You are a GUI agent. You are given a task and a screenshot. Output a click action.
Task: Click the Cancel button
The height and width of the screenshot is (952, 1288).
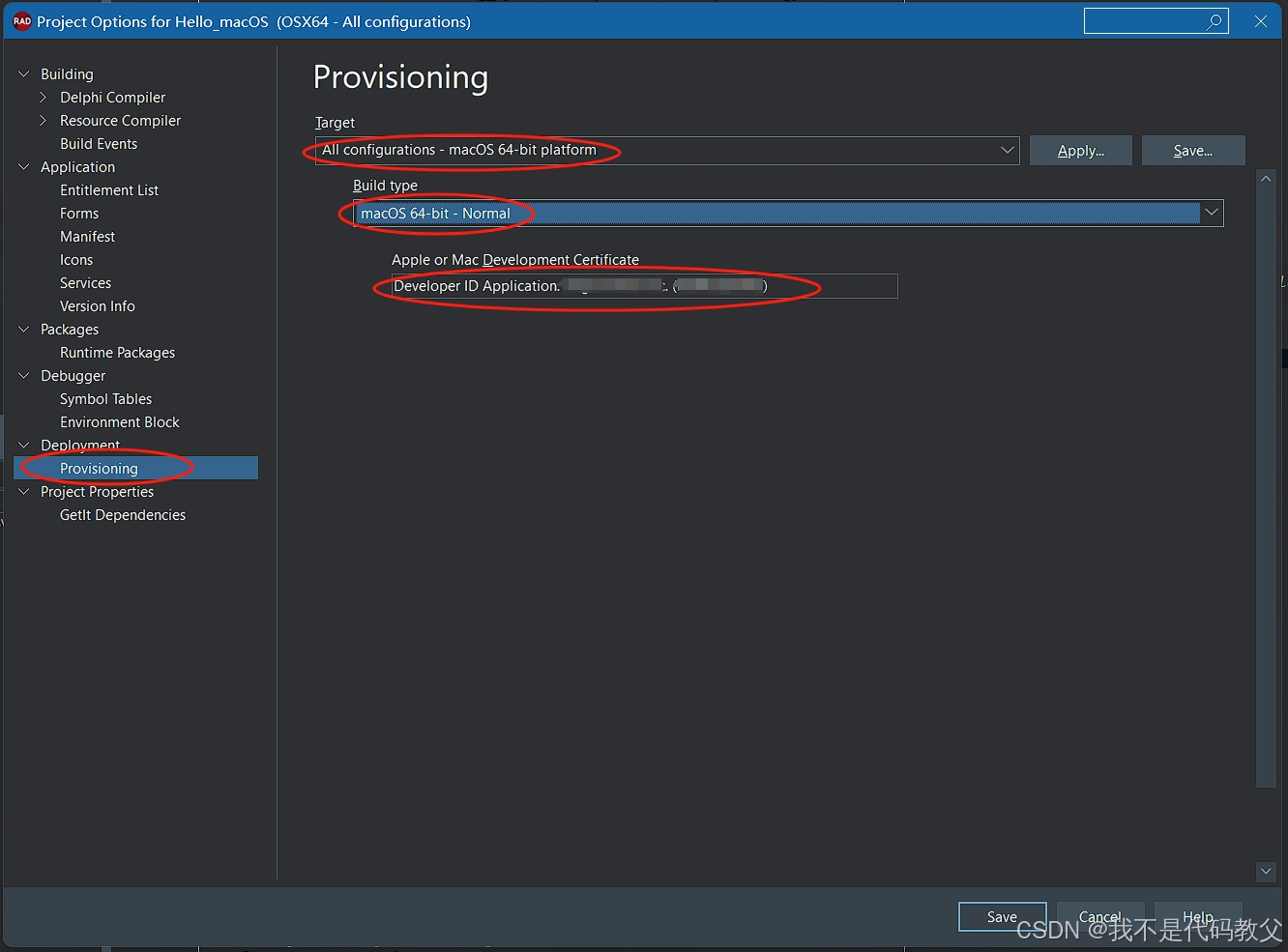1100,916
